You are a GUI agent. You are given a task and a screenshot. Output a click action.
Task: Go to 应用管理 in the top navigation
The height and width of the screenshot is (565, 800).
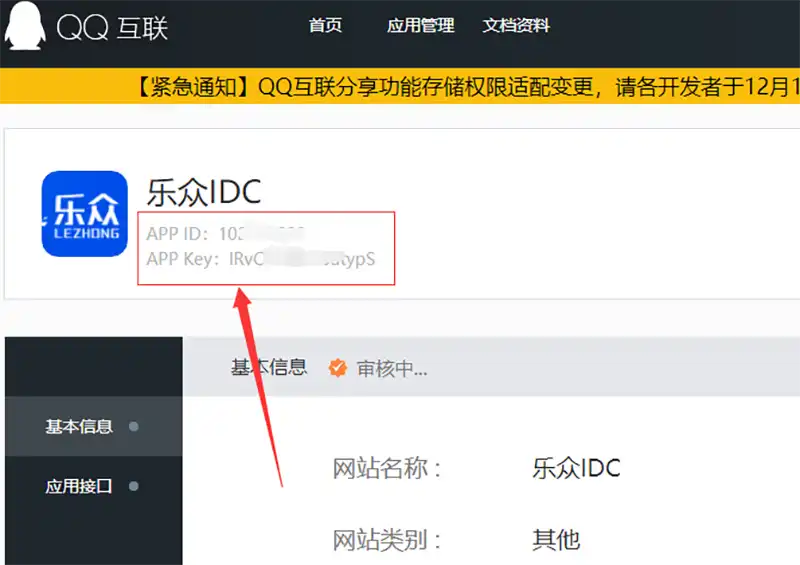420,26
